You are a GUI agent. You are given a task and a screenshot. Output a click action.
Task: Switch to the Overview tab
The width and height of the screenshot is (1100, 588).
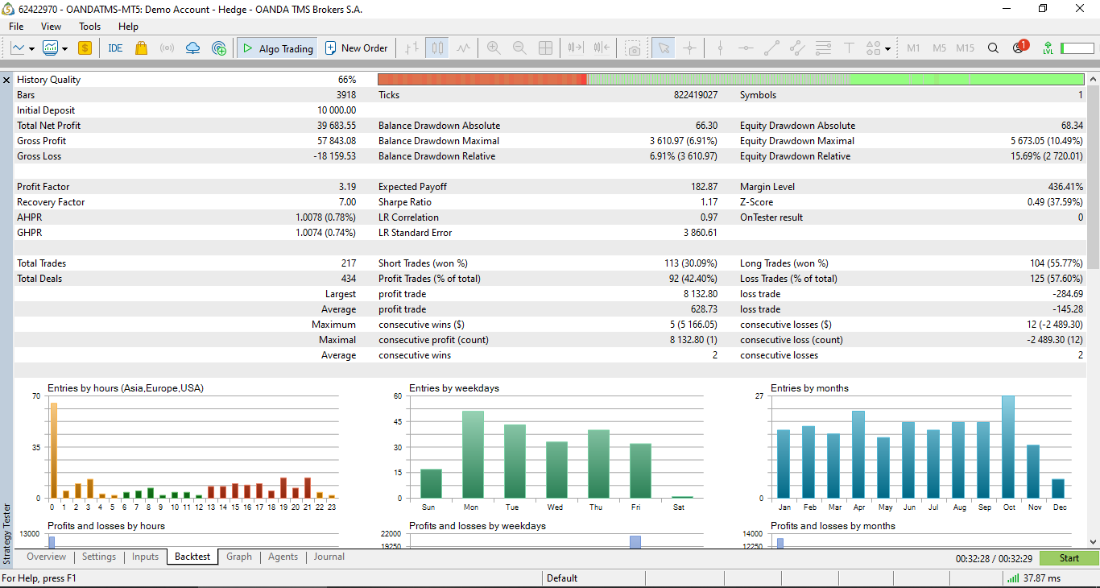[x=46, y=556]
